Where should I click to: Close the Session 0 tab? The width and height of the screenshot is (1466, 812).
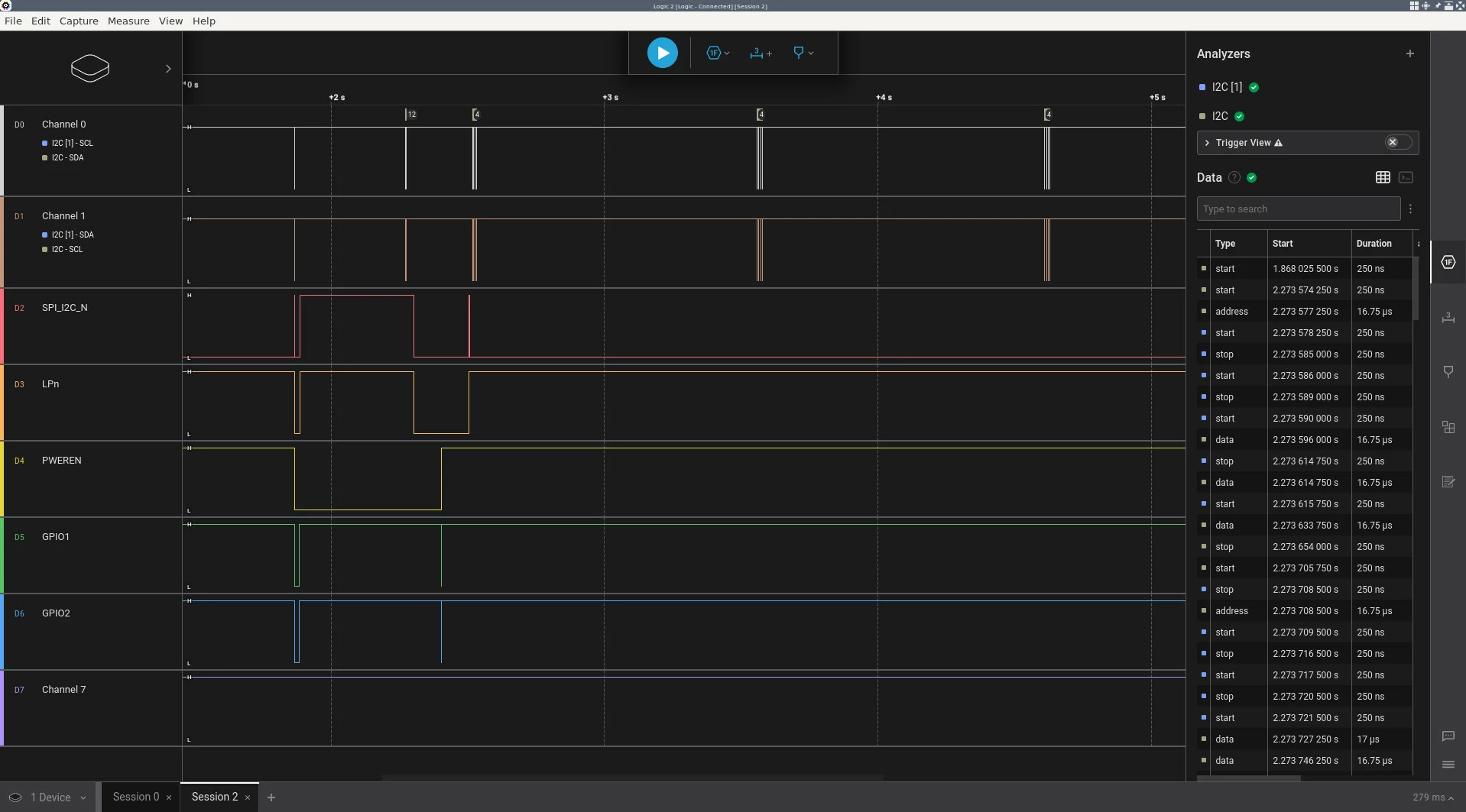click(169, 797)
